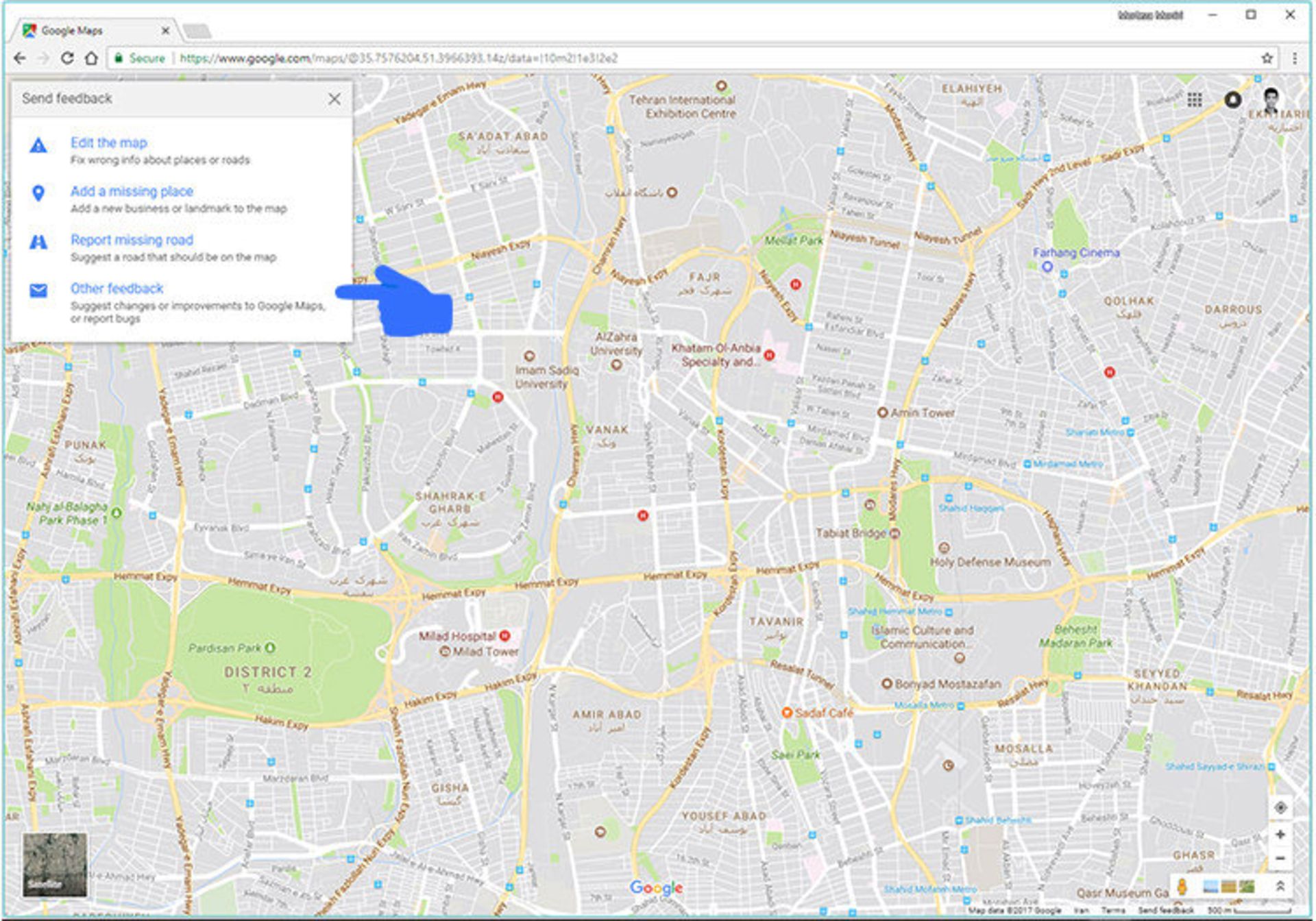The width and height of the screenshot is (1316, 921).
Task: Bookmark this page with star icon
Action: point(1267,58)
